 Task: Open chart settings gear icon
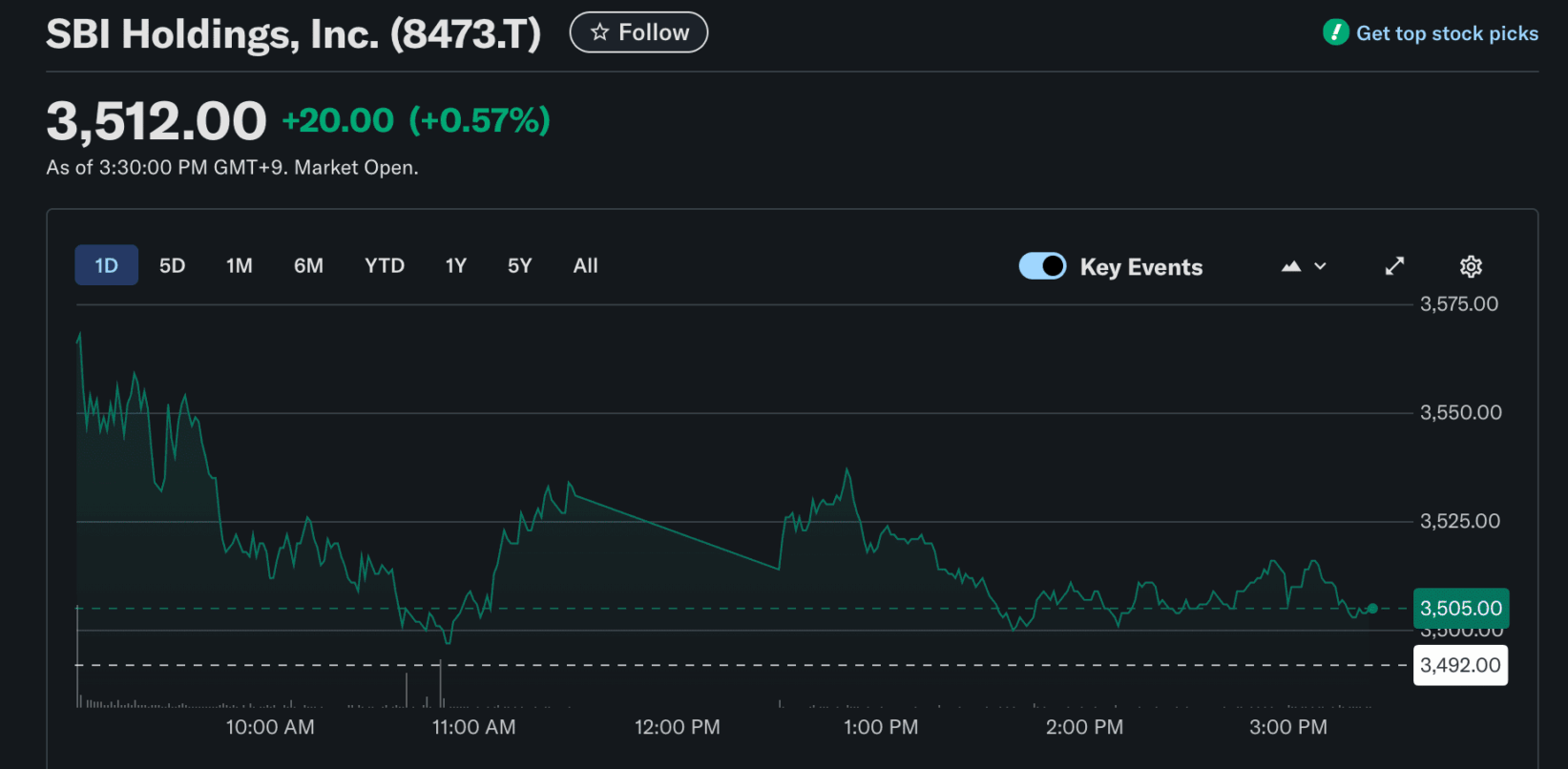[x=1471, y=266]
